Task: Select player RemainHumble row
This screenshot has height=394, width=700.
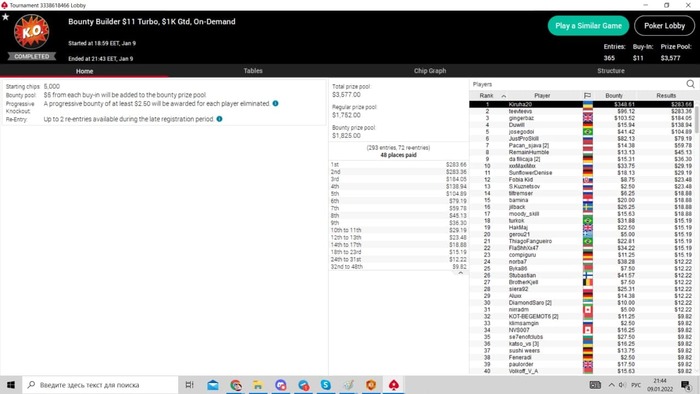Action: tap(582, 152)
